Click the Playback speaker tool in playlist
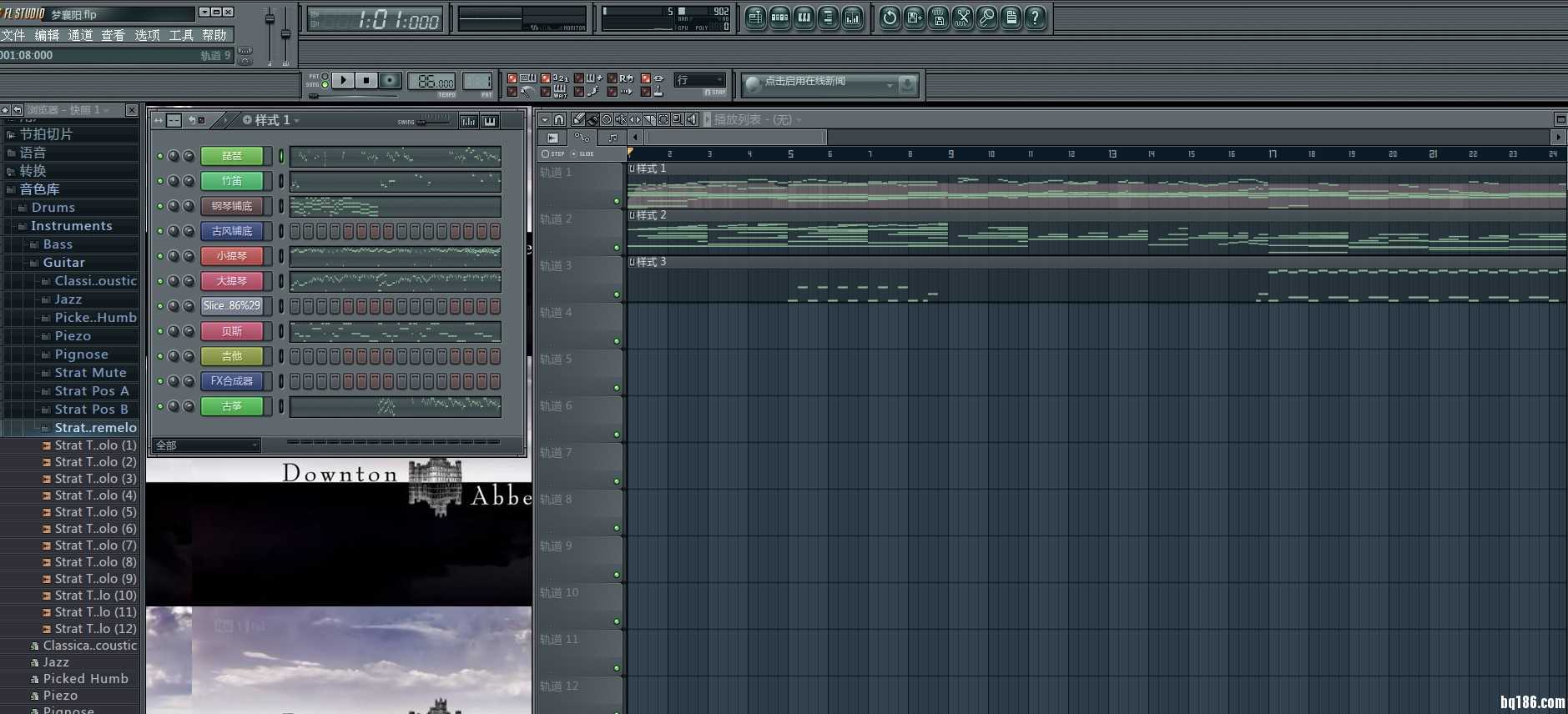Image resolution: width=1568 pixels, height=714 pixels. pyautogui.click(x=692, y=119)
